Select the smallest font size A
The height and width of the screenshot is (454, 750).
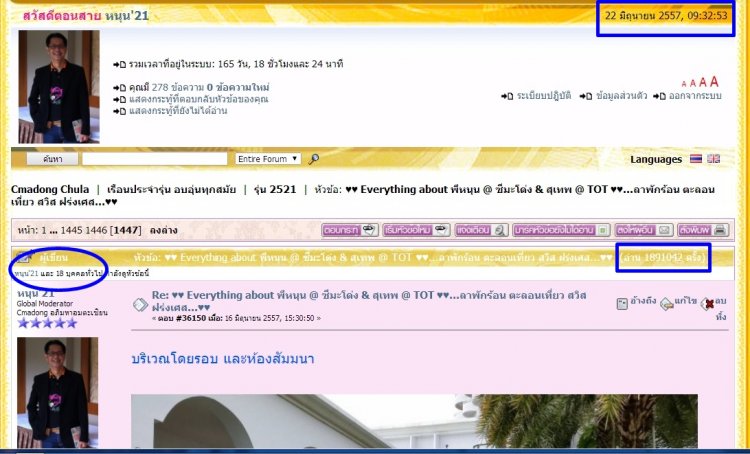point(684,84)
